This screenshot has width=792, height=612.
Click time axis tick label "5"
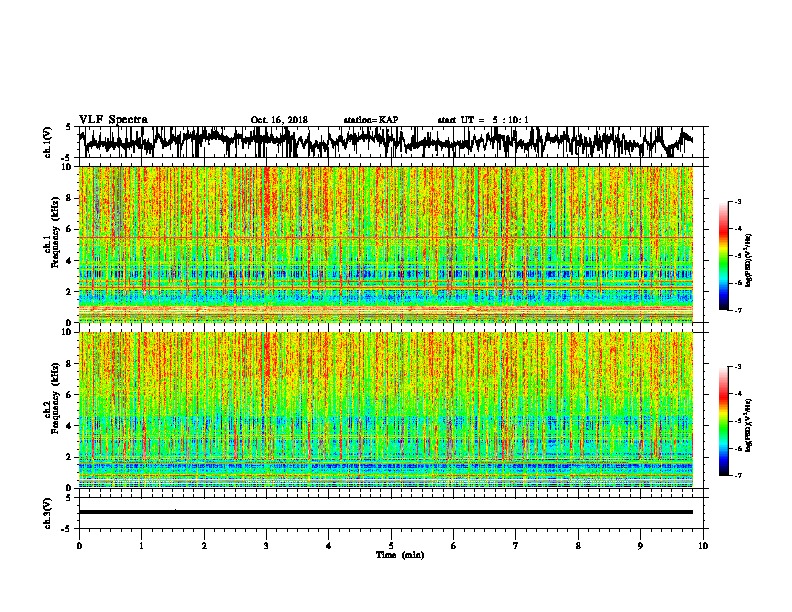click(391, 546)
